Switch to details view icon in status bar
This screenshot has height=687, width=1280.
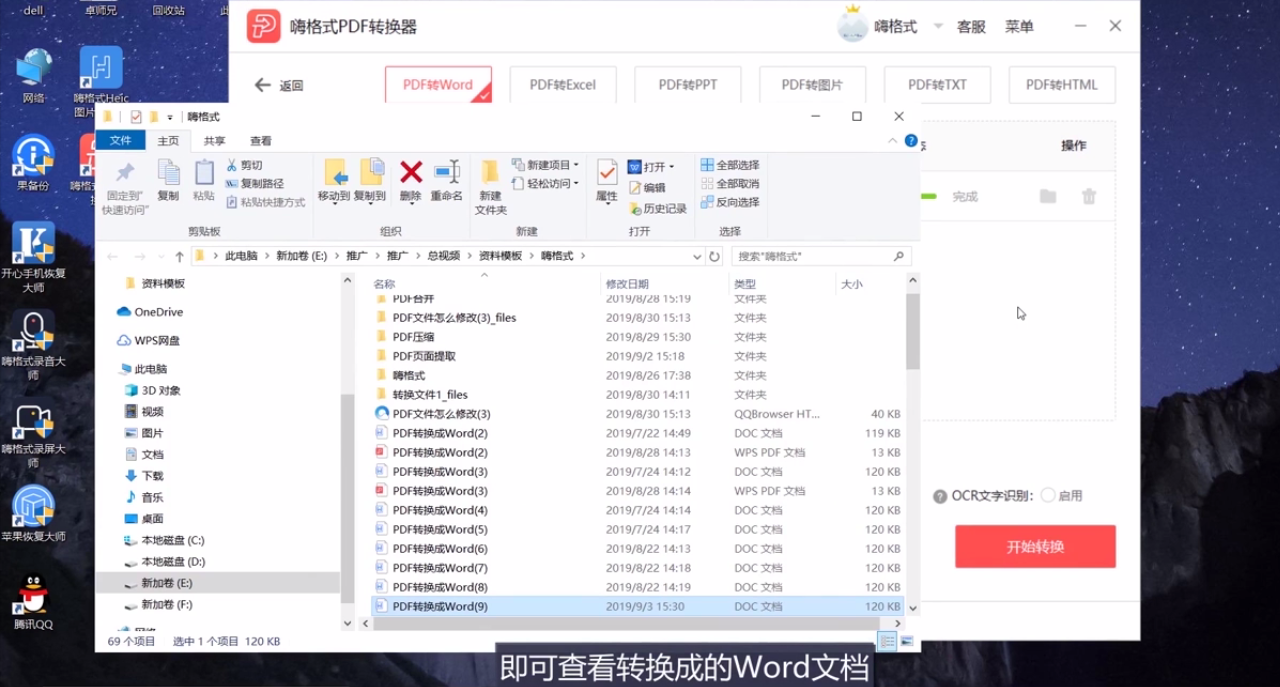pos(887,640)
